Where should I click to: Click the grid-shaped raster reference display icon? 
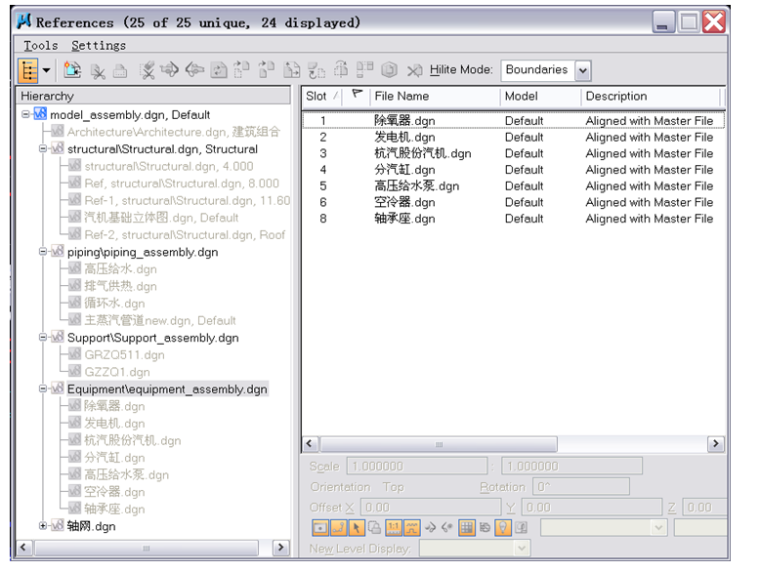(x=466, y=528)
